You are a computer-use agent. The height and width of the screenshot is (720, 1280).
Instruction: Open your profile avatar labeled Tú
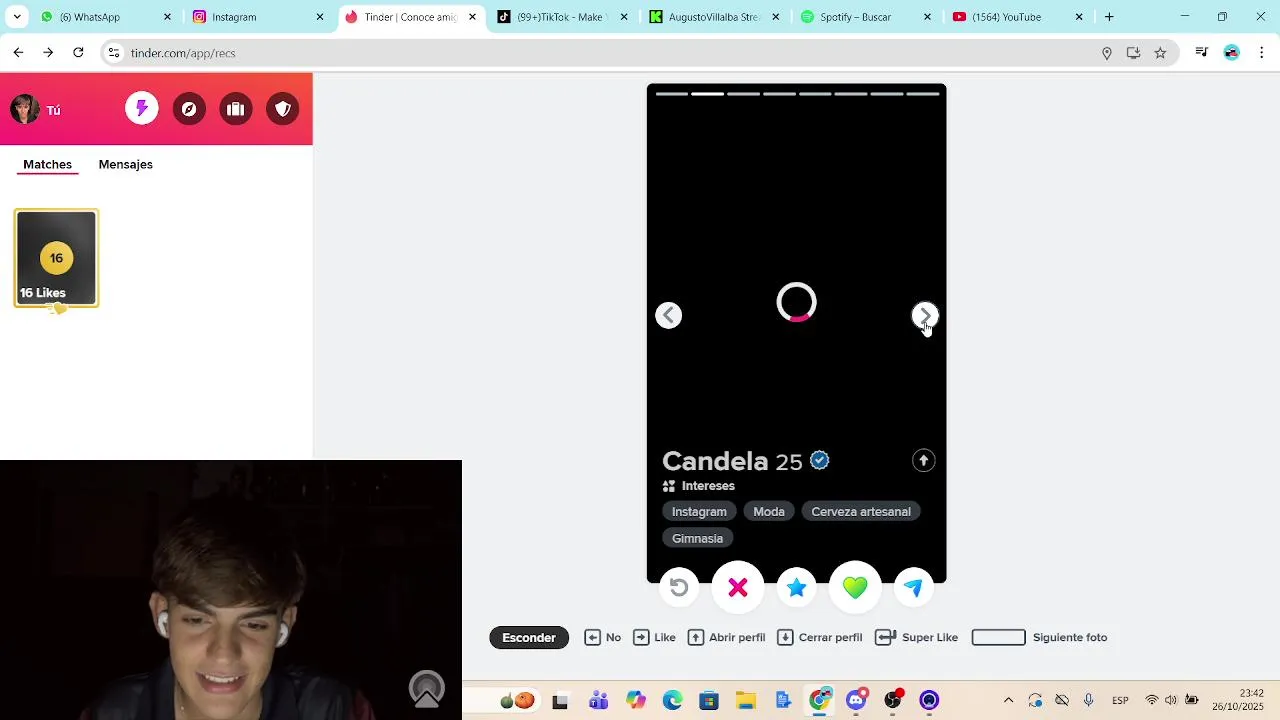pyautogui.click(x=35, y=110)
